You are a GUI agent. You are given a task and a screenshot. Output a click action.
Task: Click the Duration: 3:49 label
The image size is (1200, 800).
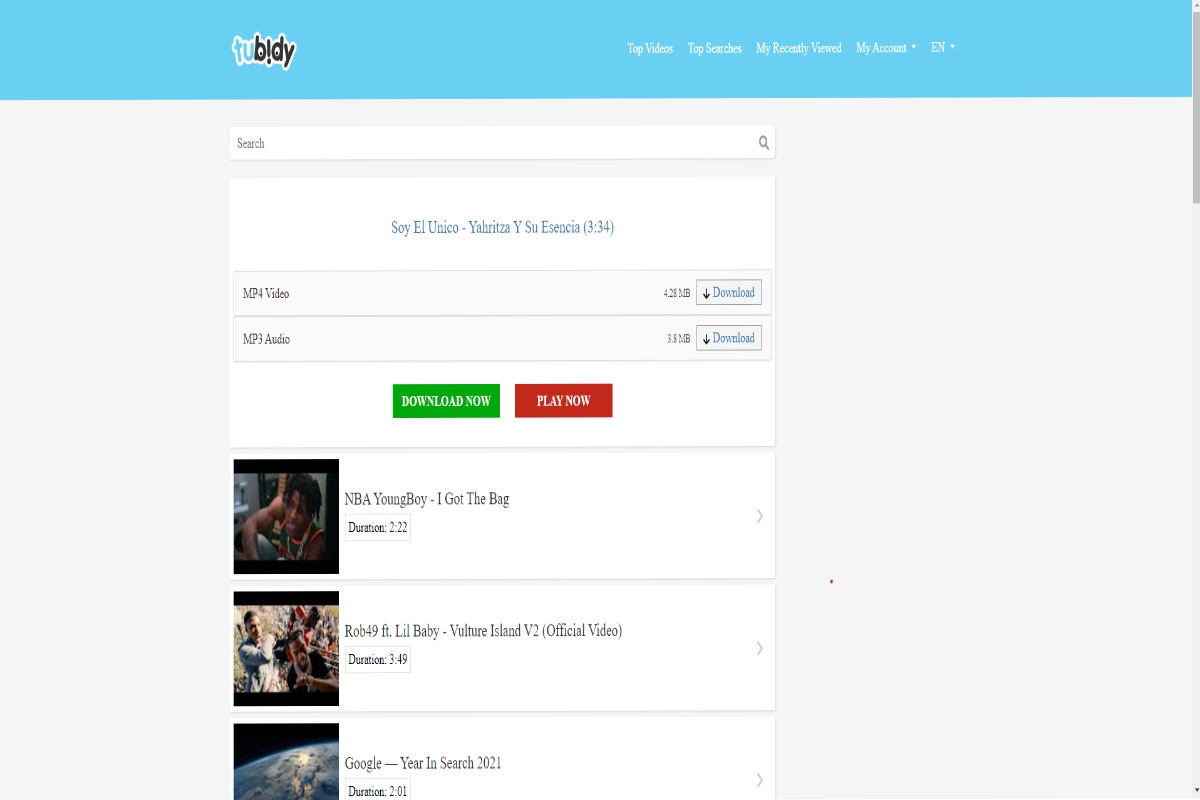[x=378, y=659]
